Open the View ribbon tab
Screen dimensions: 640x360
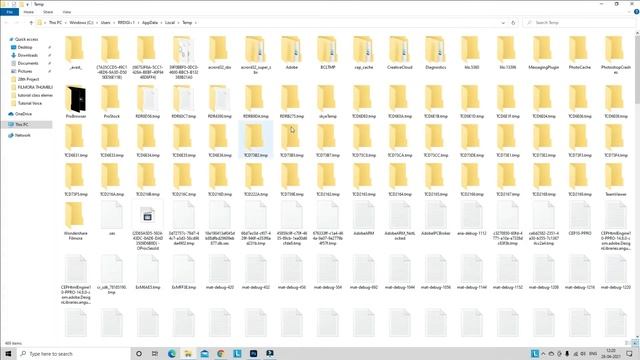tap(67, 12)
